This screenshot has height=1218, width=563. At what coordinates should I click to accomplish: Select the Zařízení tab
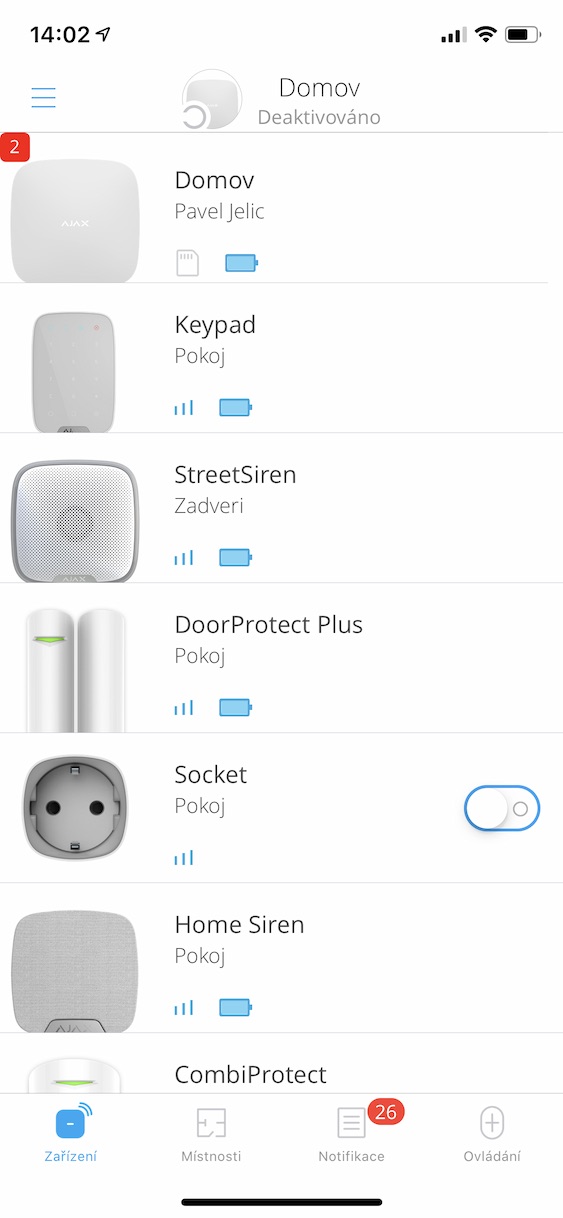click(x=71, y=1135)
